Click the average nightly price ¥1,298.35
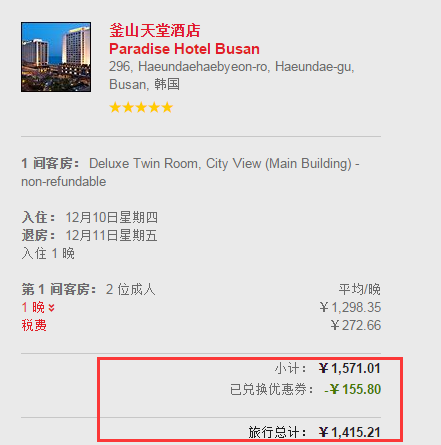 coord(350,307)
